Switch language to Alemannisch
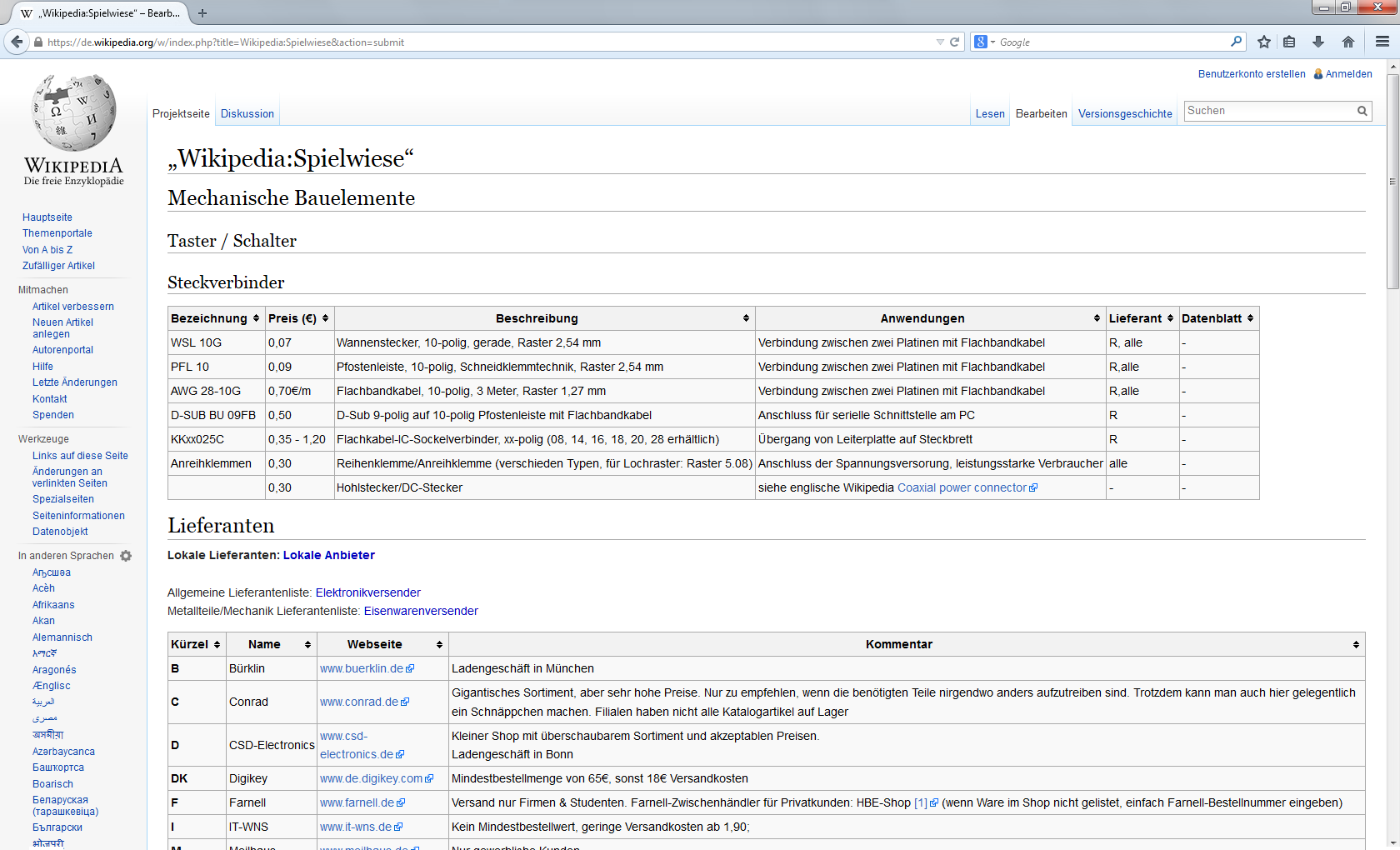This screenshot has width=1400, height=850. [x=62, y=637]
